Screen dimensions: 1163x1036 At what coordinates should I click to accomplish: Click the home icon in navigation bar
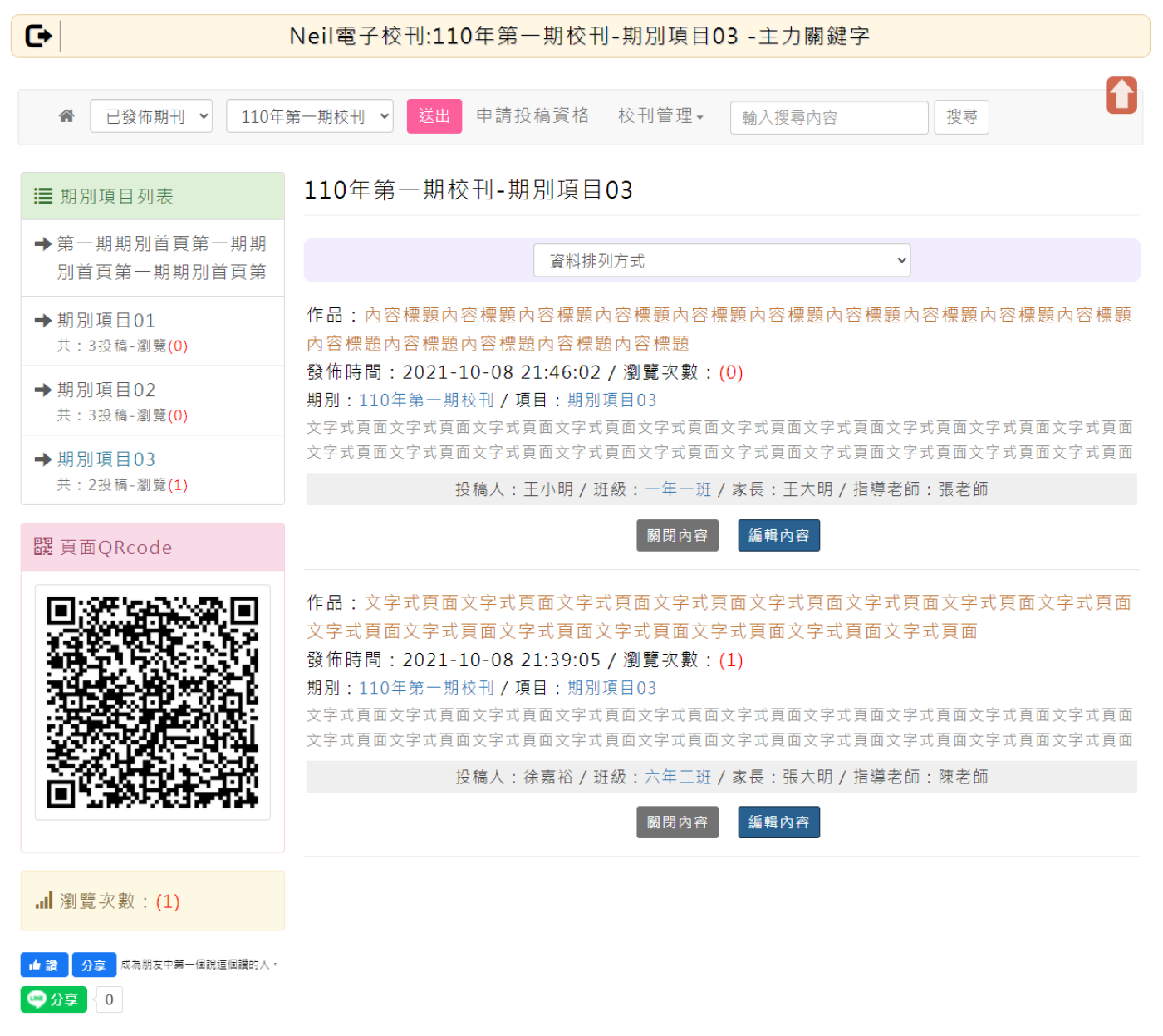(x=66, y=116)
